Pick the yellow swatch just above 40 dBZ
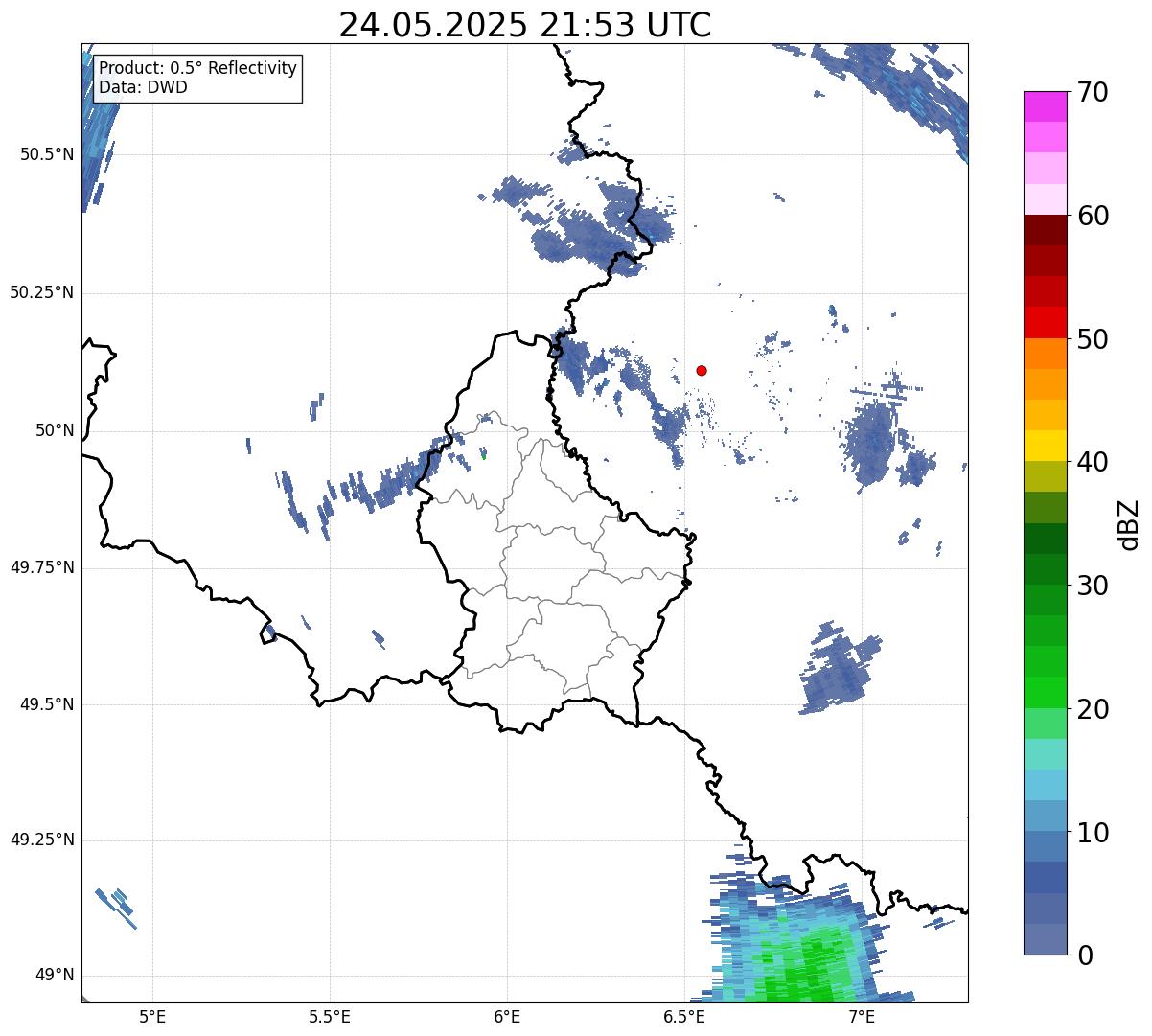The width and height of the screenshot is (1152, 1036). [1046, 446]
